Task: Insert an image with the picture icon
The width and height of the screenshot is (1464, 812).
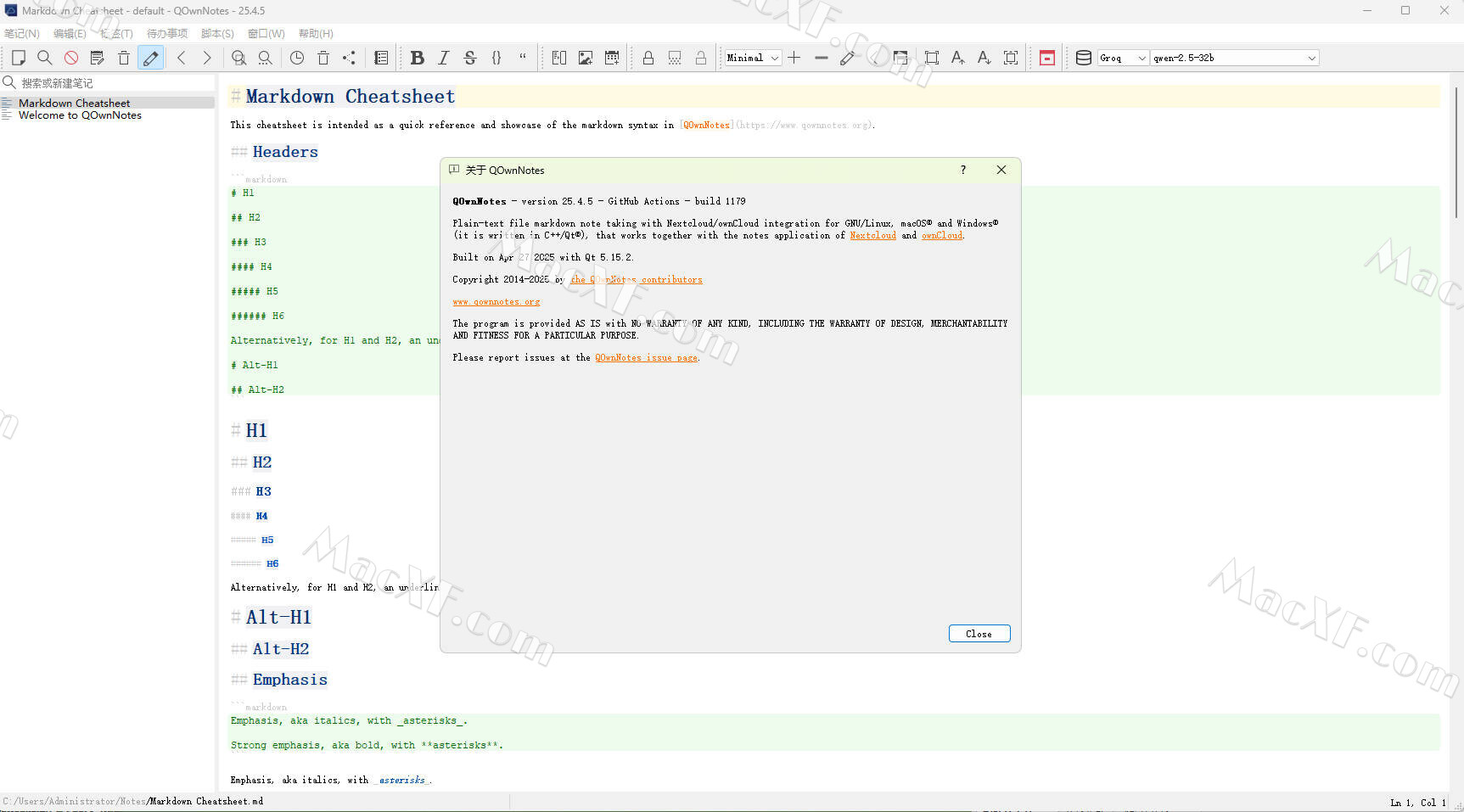Action: [586, 58]
